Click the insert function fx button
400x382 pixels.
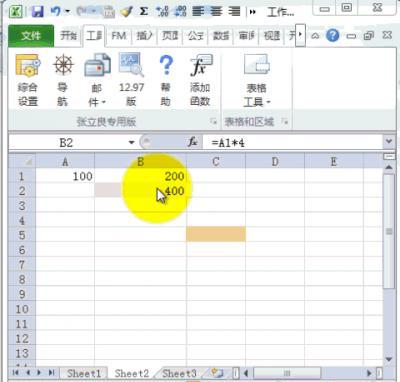click(x=193, y=142)
